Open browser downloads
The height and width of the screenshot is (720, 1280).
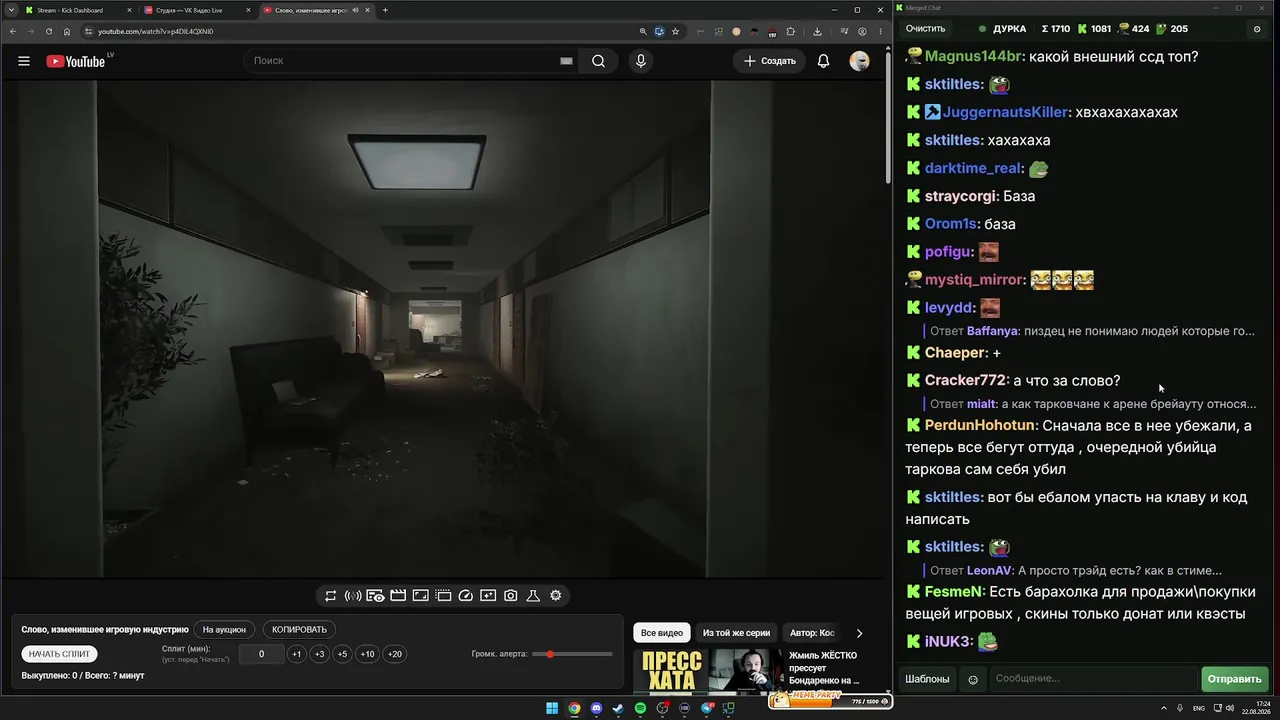(x=817, y=31)
